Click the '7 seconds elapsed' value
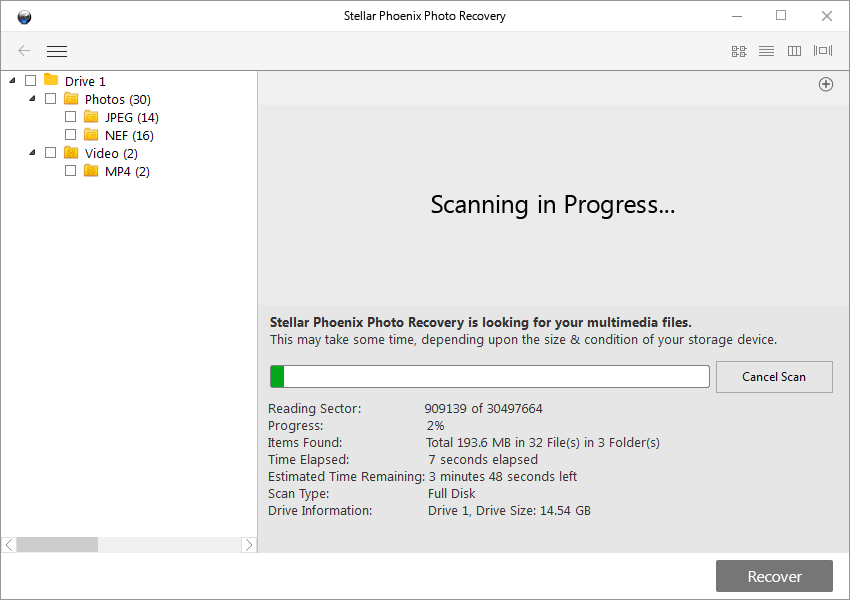The image size is (850, 600). pos(483,460)
